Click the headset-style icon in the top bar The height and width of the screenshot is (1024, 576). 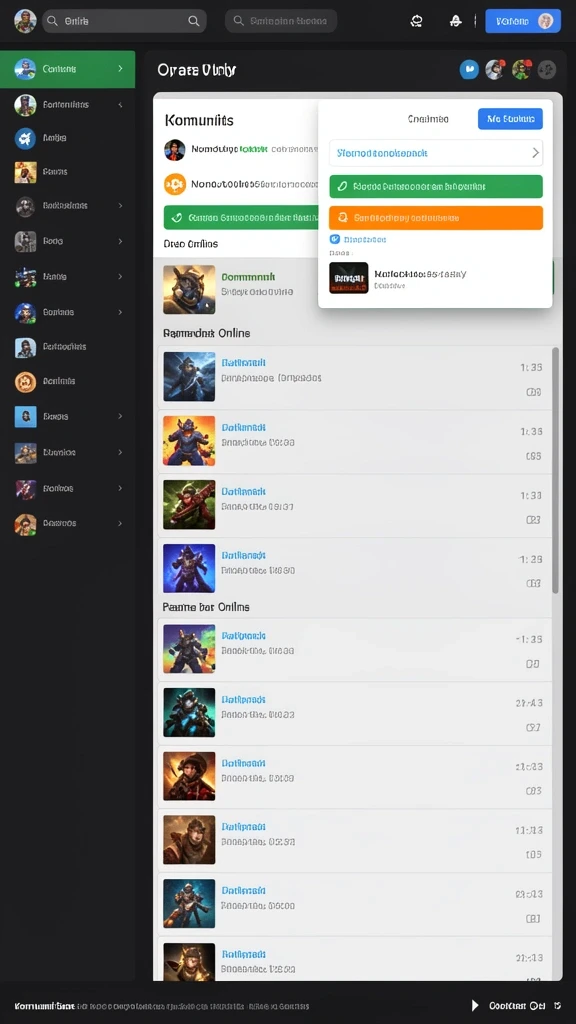coord(416,21)
